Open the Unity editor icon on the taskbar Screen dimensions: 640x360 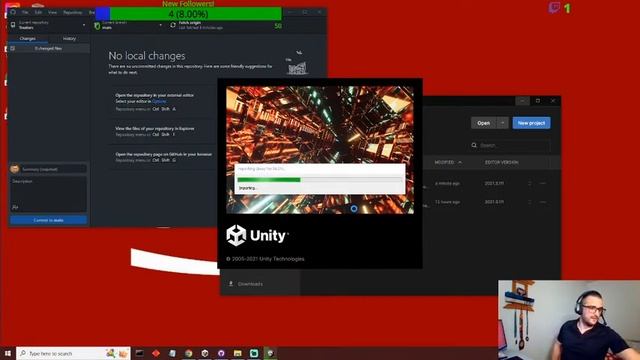[x=270, y=353]
